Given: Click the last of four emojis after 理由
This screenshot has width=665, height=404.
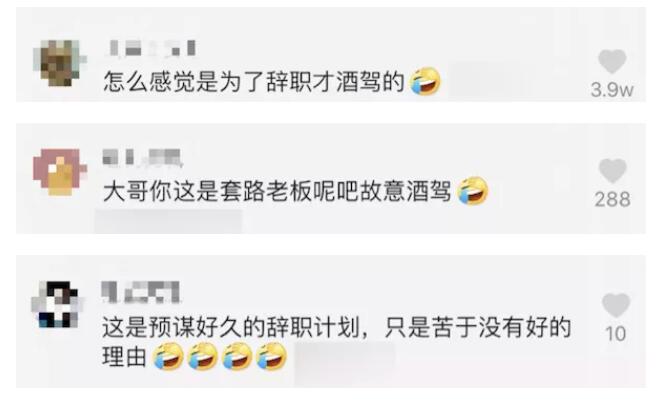Looking at the screenshot, I should [271, 356].
